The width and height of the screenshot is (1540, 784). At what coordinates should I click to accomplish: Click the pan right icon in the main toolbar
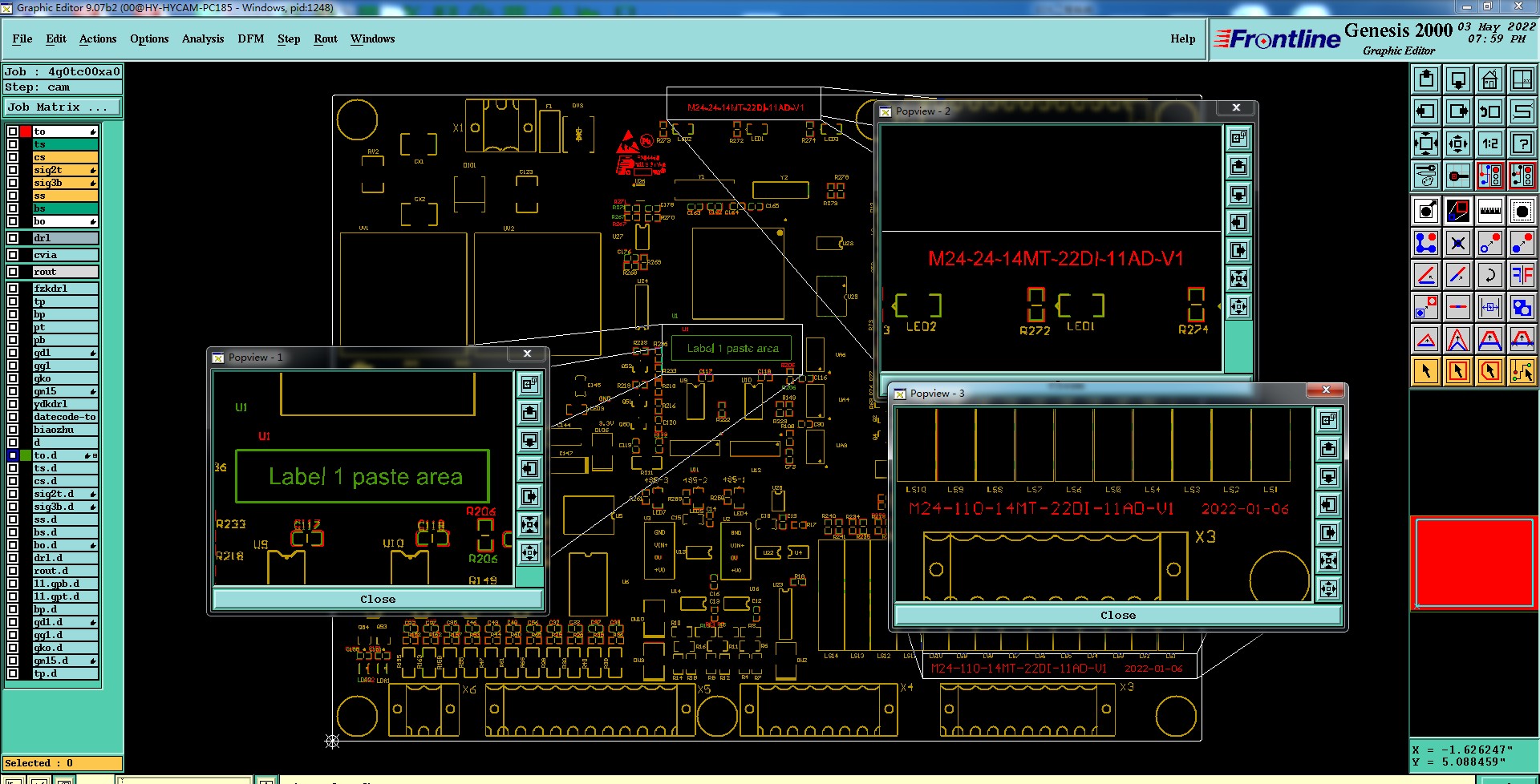click(x=1458, y=111)
